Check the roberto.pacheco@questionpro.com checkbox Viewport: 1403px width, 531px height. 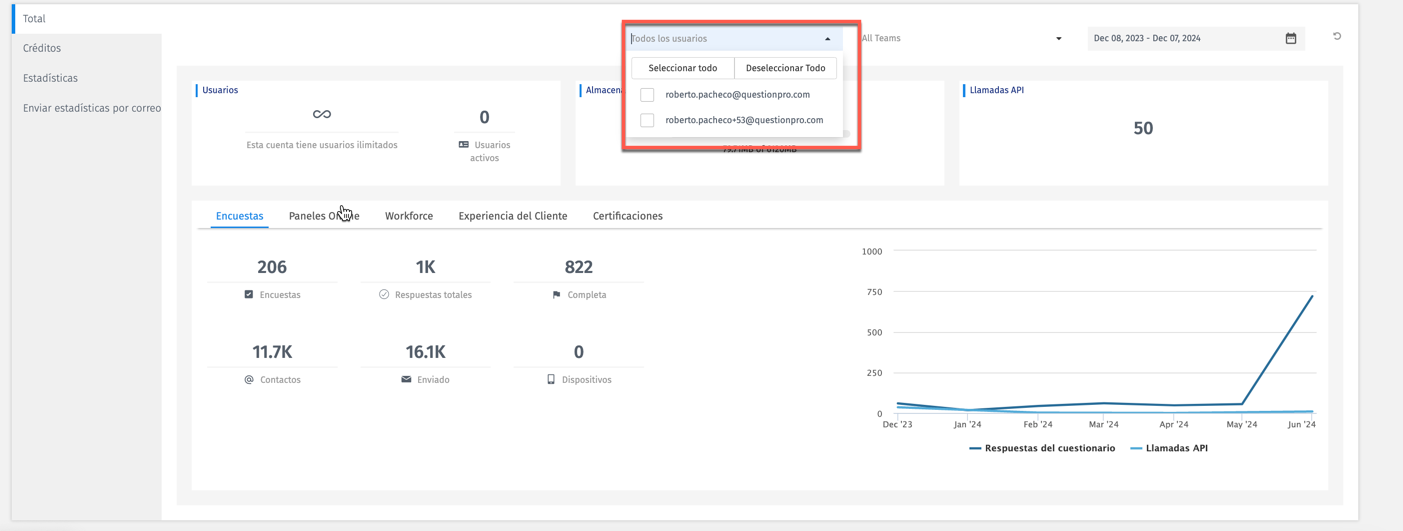coord(647,95)
